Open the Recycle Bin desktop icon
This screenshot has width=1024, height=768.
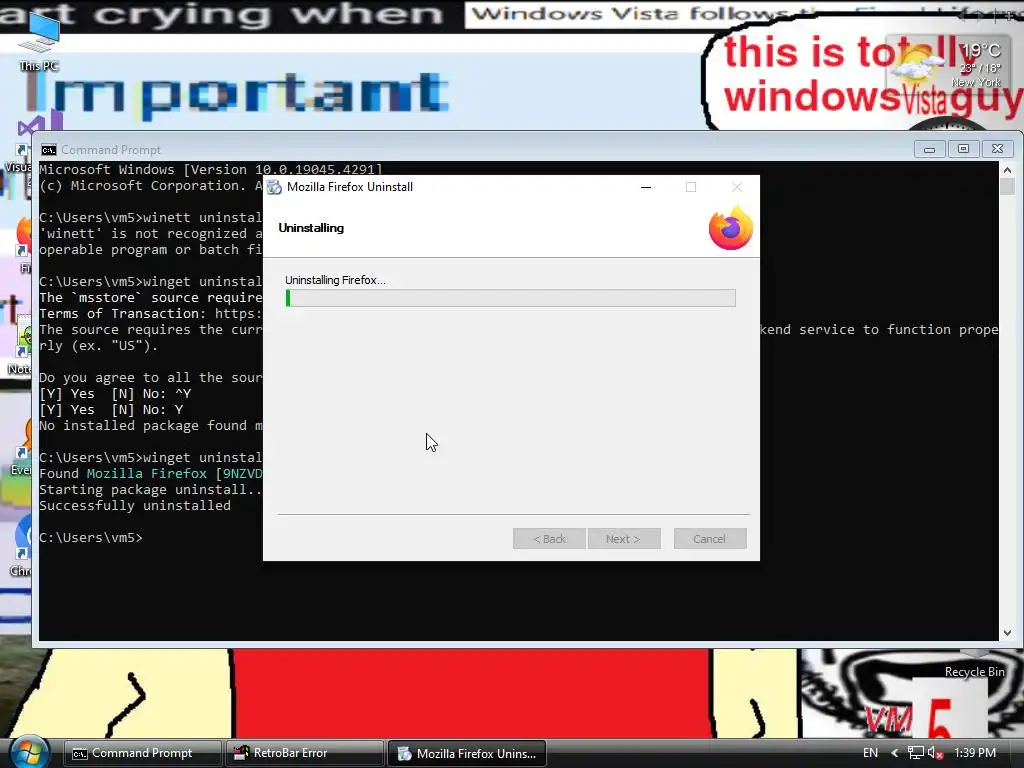pyautogui.click(x=974, y=665)
